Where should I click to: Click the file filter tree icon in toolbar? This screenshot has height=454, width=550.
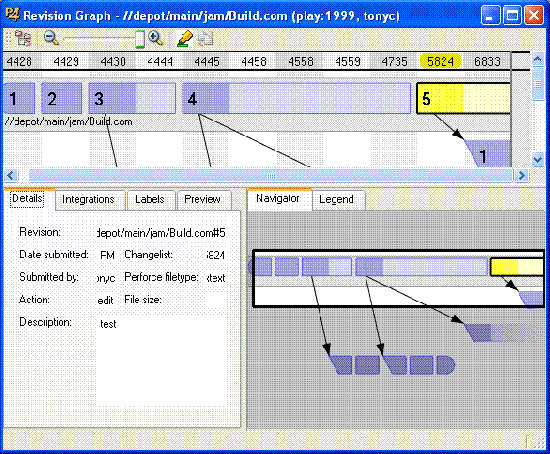point(23,38)
